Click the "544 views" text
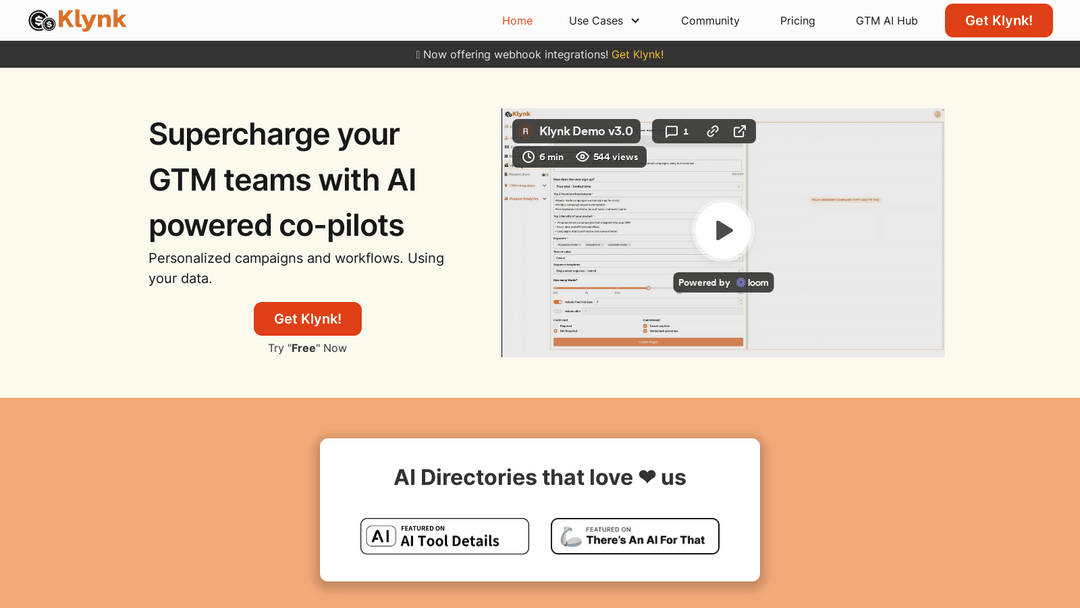1080x608 pixels. [x=616, y=157]
